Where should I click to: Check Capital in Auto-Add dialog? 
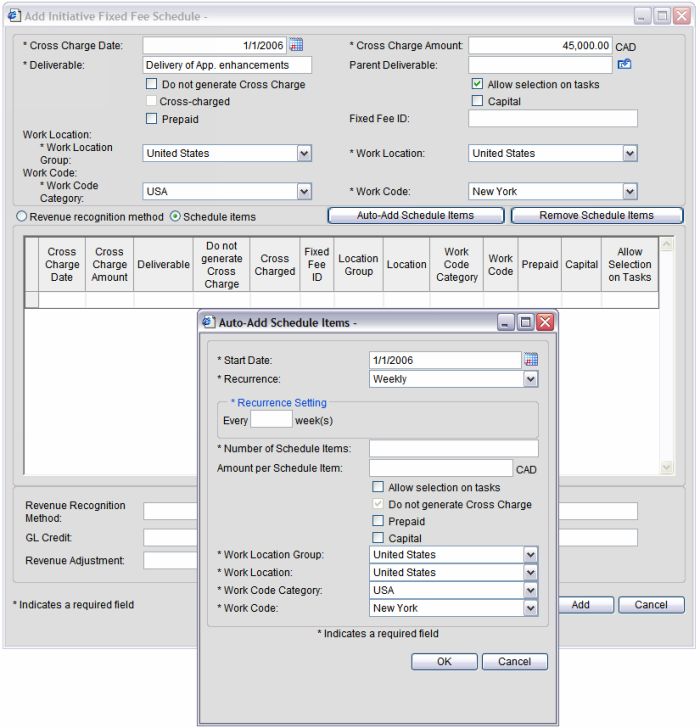pos(378,538)
